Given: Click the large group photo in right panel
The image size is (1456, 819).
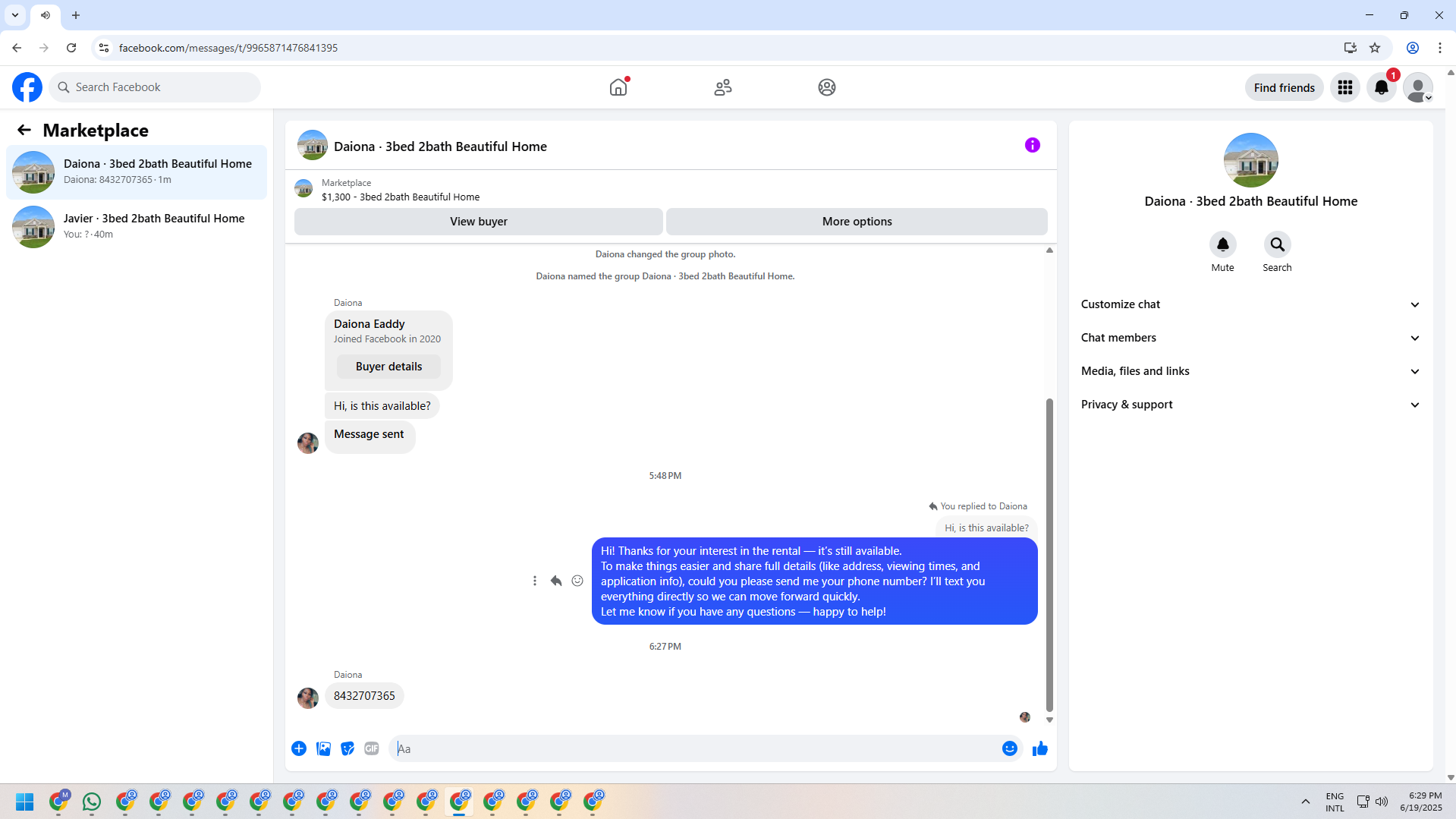Looking at the screenshot, I should coord(1251,160).
